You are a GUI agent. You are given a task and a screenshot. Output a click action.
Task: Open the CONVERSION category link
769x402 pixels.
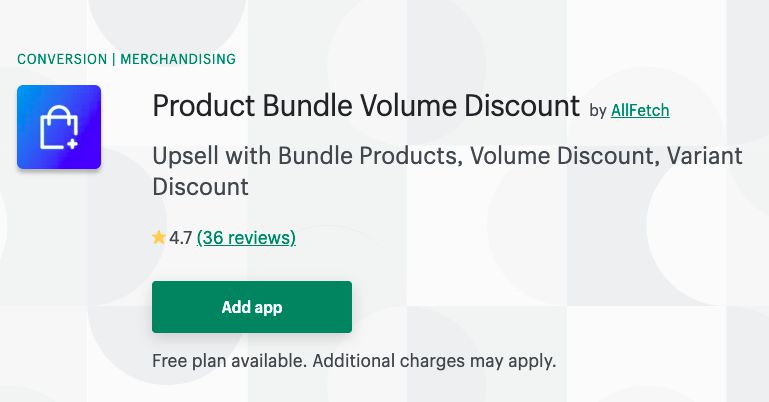click(x=62, y=59)
